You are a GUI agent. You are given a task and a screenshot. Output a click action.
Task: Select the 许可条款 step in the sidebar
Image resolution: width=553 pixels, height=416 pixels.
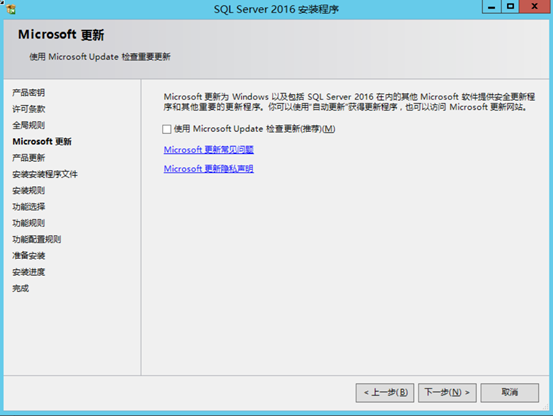pyautogui.click(x=29, y=109)
